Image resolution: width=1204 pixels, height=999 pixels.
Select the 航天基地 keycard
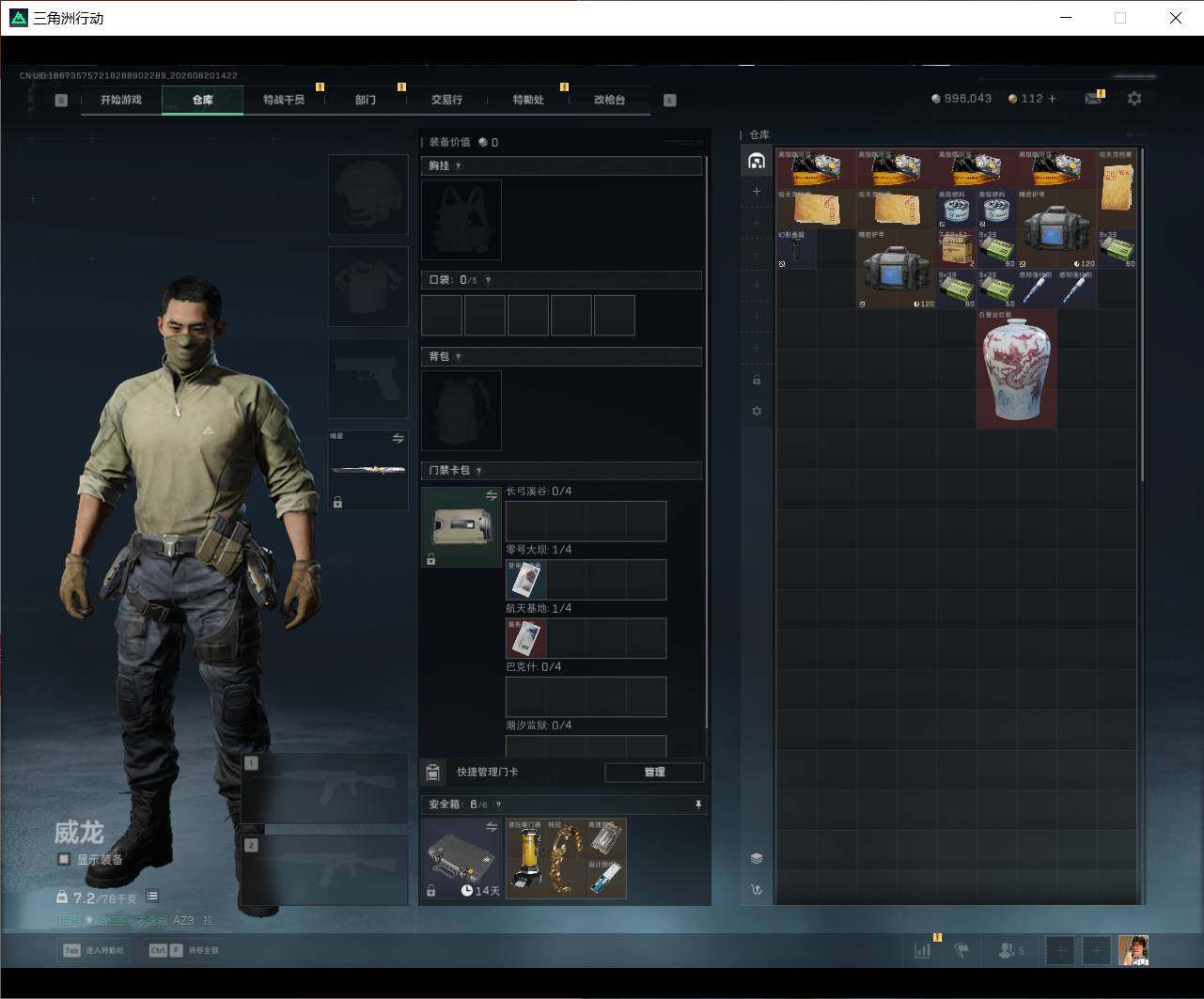(x=526, y=638)
